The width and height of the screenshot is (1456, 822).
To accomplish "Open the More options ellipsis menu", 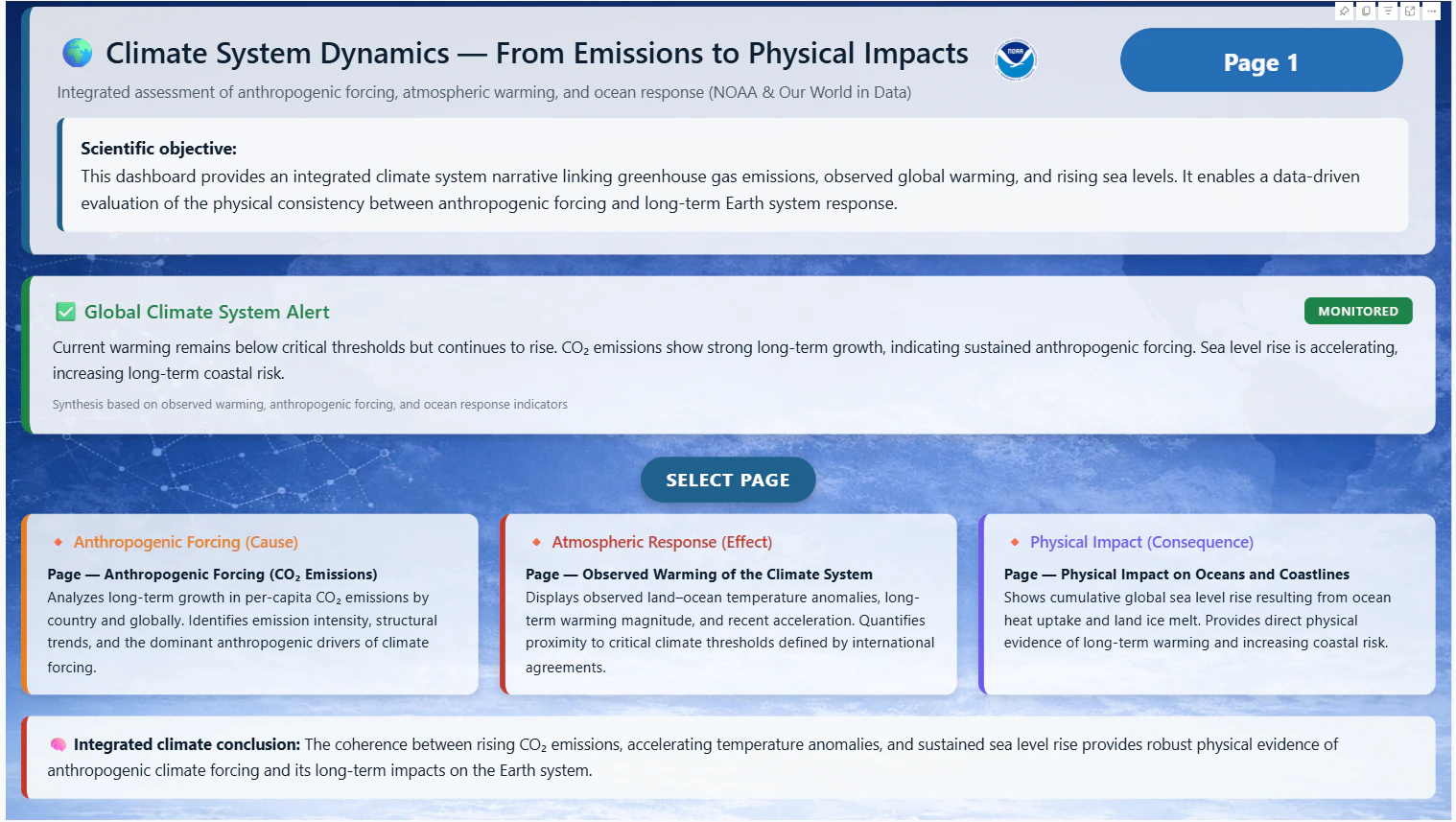I will click(1431, 12).
